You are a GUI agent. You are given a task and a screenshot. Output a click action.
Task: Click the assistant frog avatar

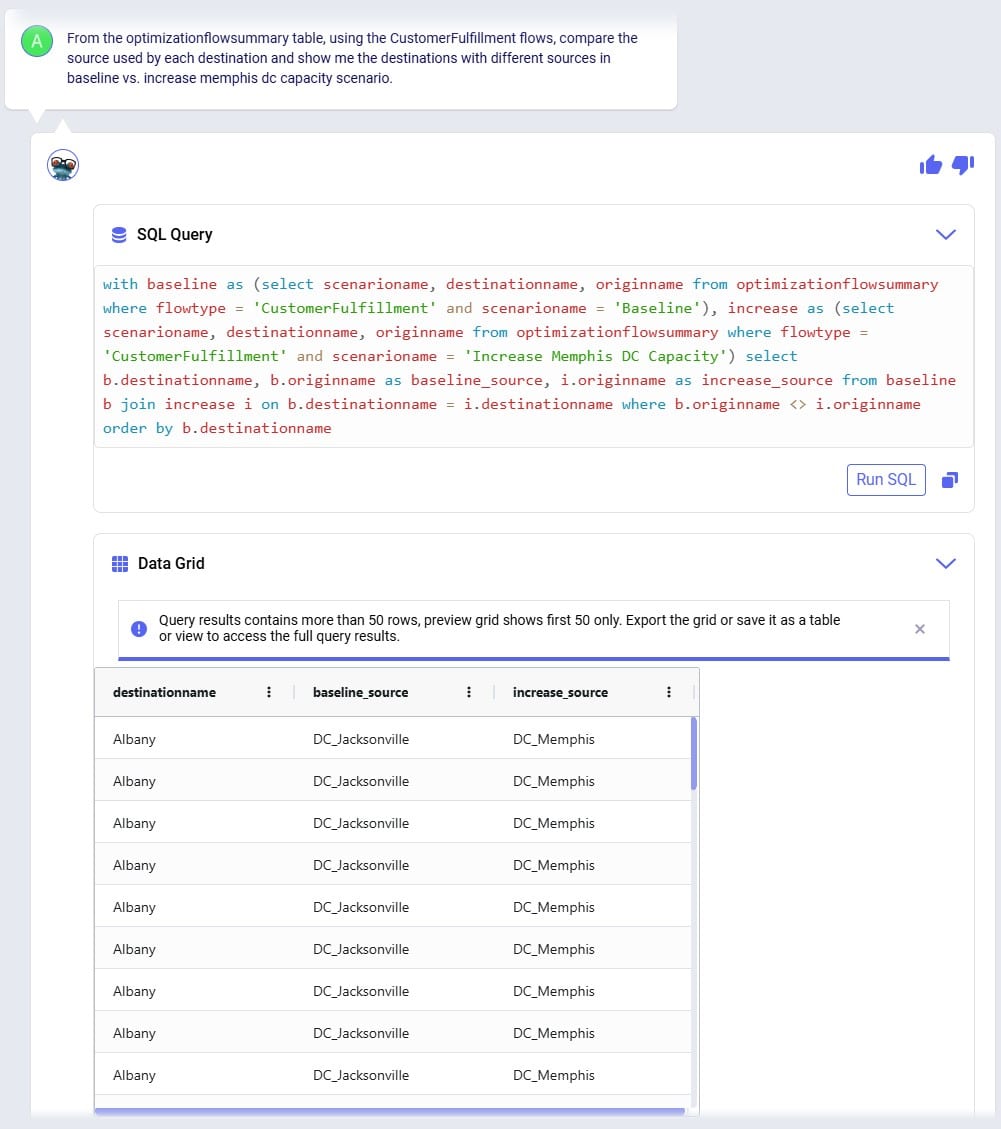click(63, 165)
